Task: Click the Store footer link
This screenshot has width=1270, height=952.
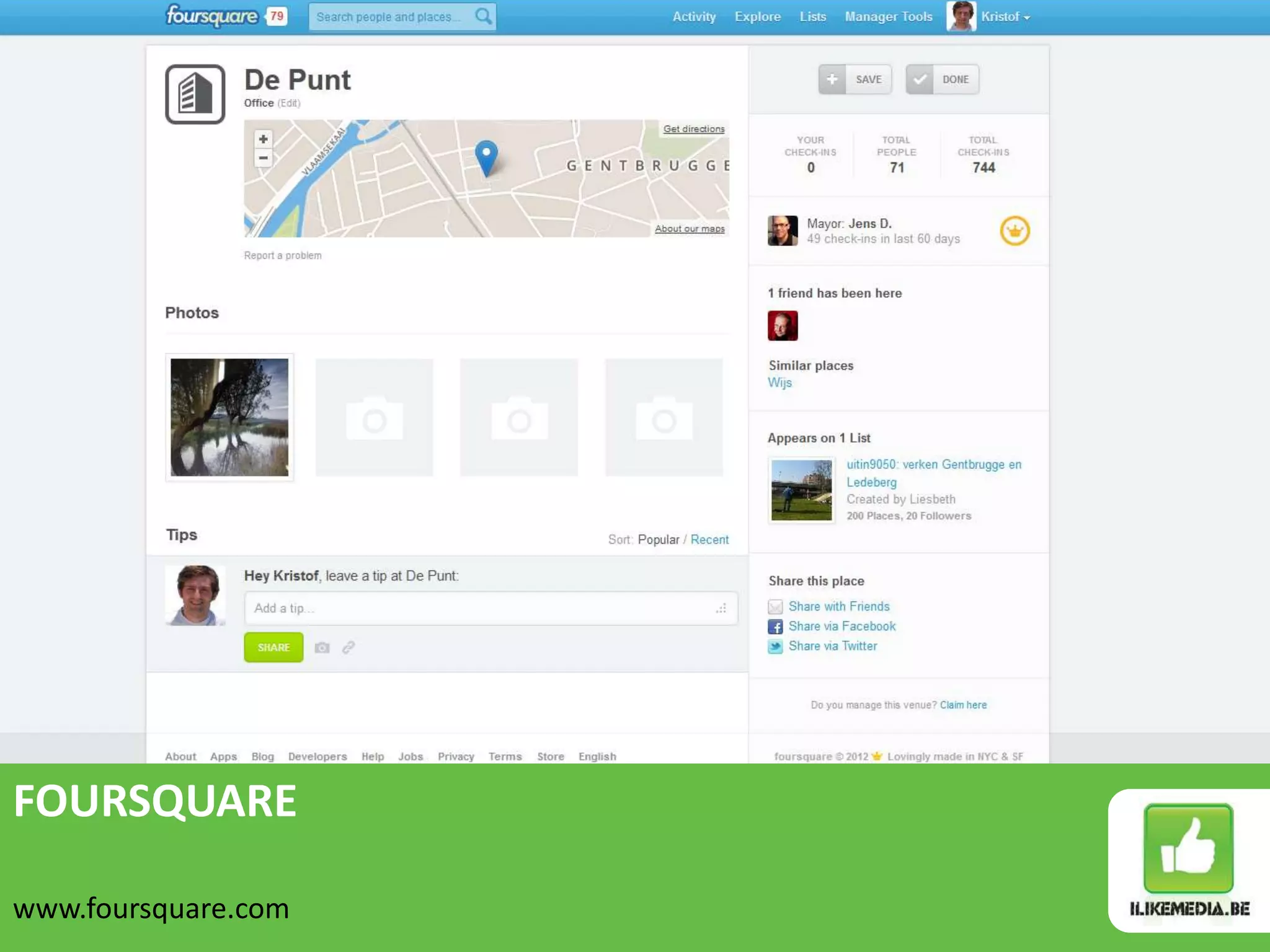Action: (551, 756)
